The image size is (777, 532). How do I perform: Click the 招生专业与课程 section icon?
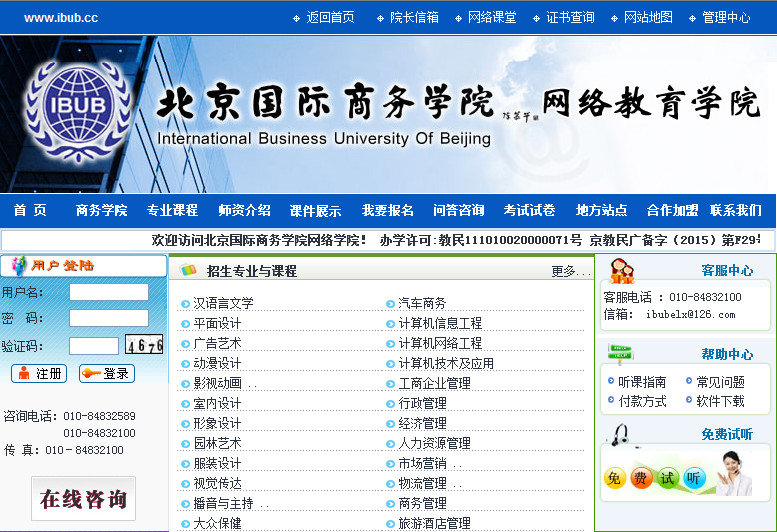pos(189,270)
